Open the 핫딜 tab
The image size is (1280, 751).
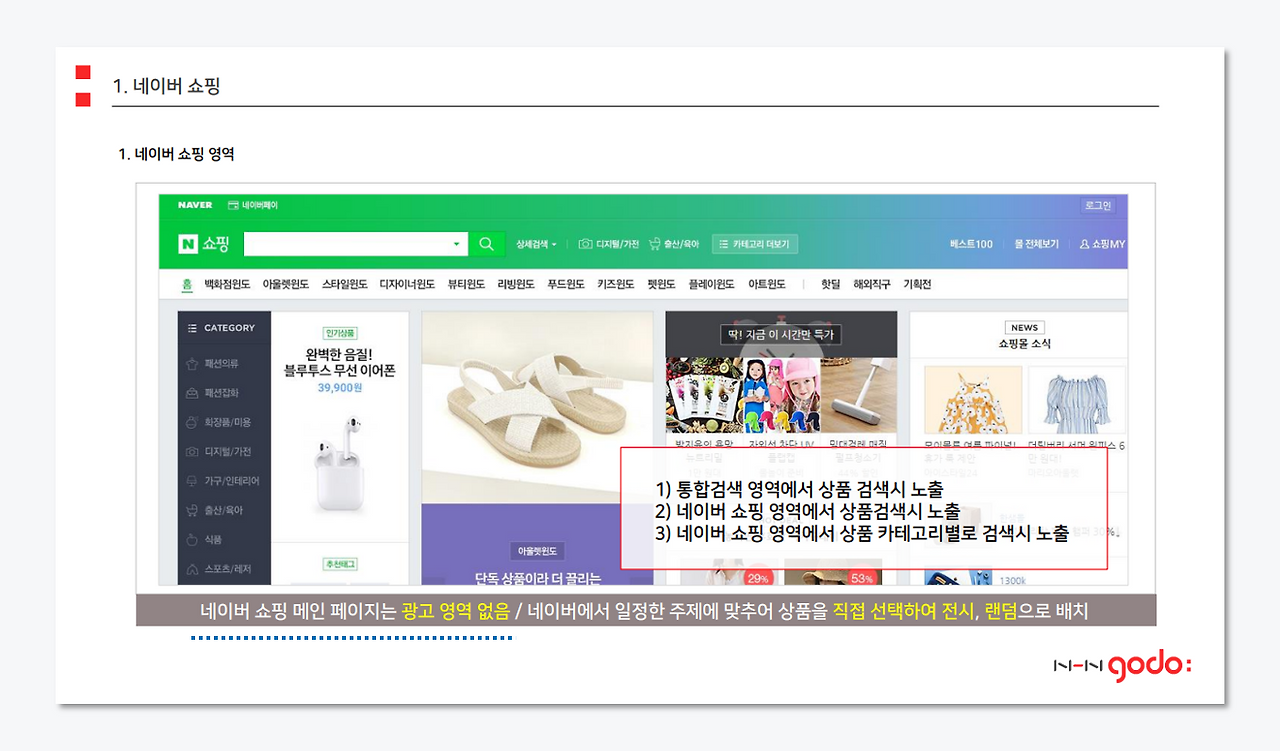(x=831, y=284)
